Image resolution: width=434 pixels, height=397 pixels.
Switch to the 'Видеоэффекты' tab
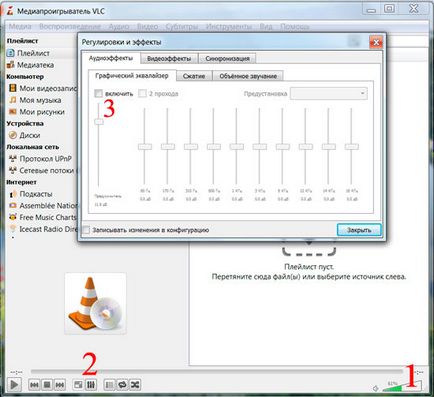pos(169,58)
